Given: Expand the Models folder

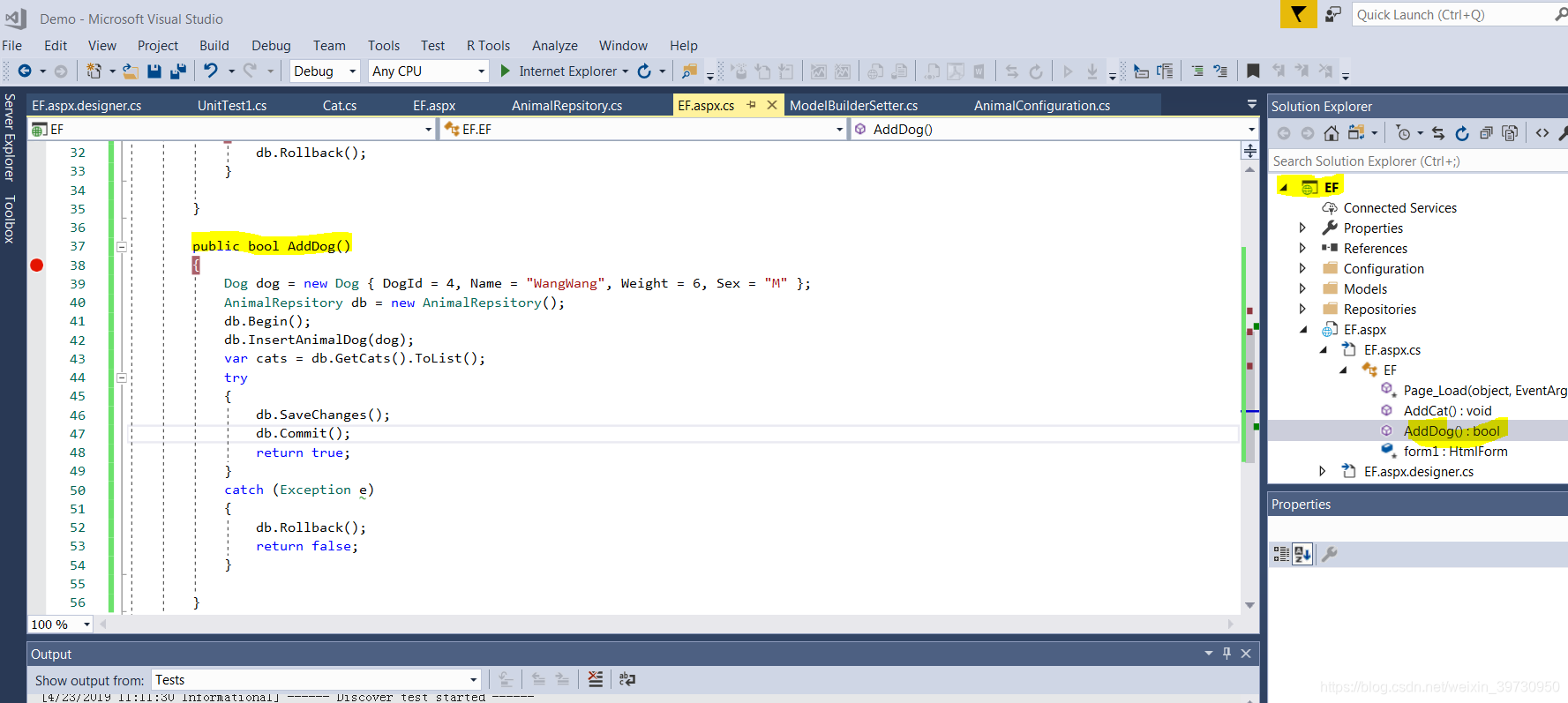Looking at the screenshot, I should 1302,288.
